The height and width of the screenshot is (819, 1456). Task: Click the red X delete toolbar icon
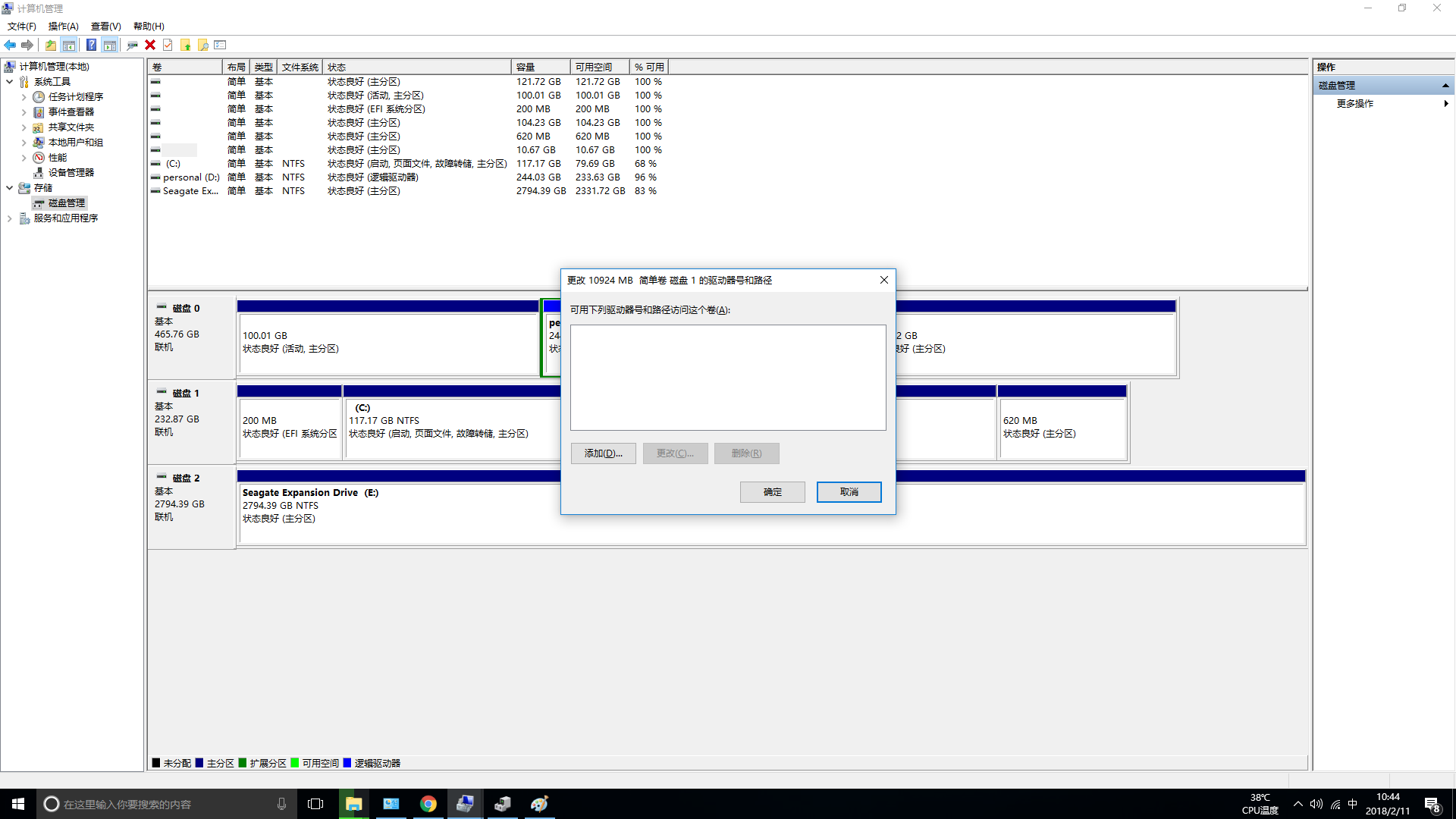150,45
